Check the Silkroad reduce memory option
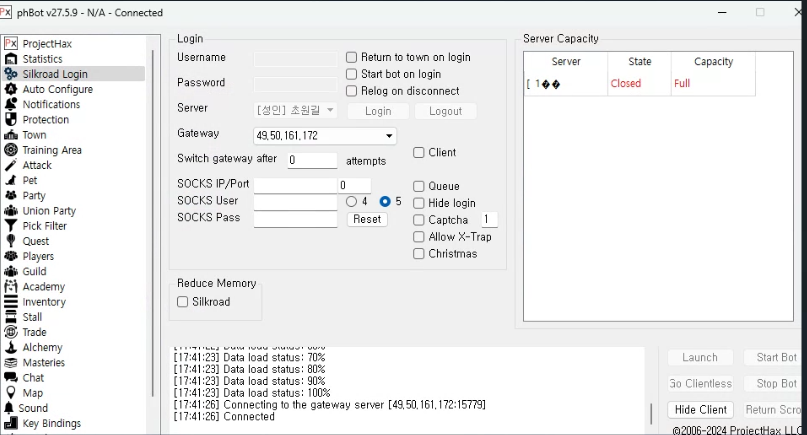807x435 pixels. [x=183, y=302]
